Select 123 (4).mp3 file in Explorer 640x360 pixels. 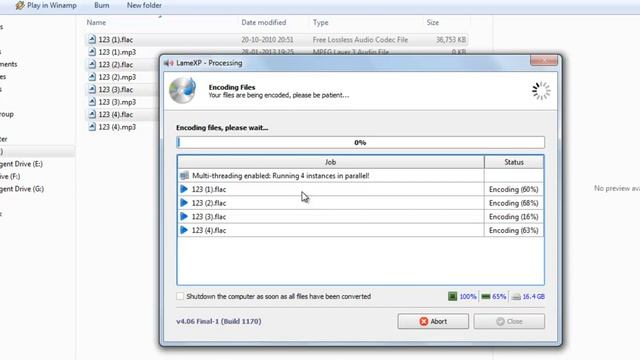(x=117, y=127)
